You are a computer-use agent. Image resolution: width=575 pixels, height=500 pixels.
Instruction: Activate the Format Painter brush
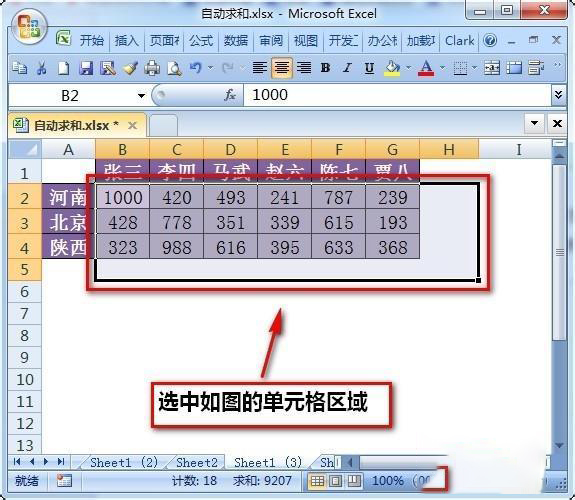[x=130, y=68]
